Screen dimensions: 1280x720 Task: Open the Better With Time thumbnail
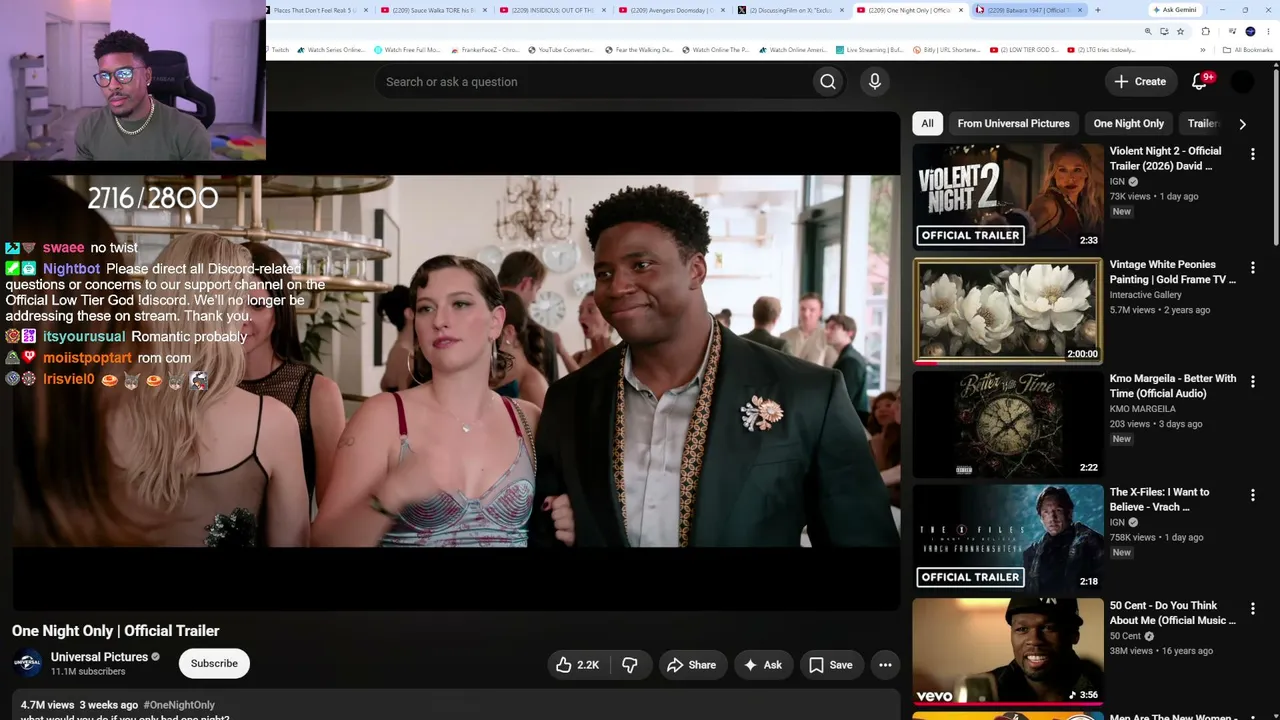[x=1008, y=424]
